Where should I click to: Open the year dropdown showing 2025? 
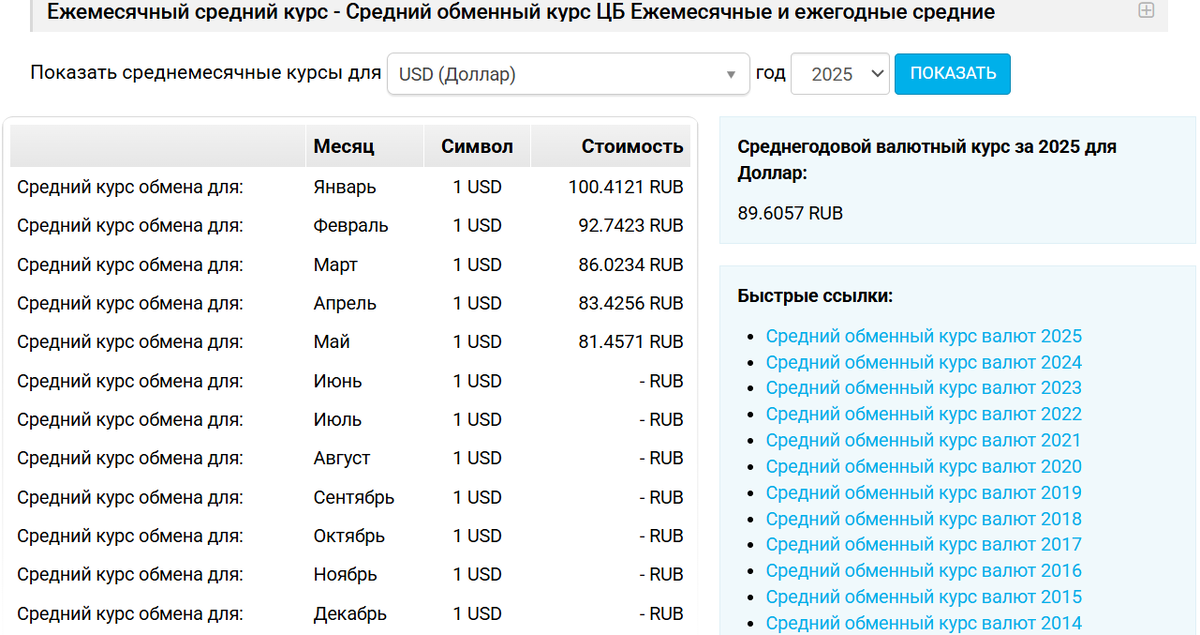pos(840,73)
